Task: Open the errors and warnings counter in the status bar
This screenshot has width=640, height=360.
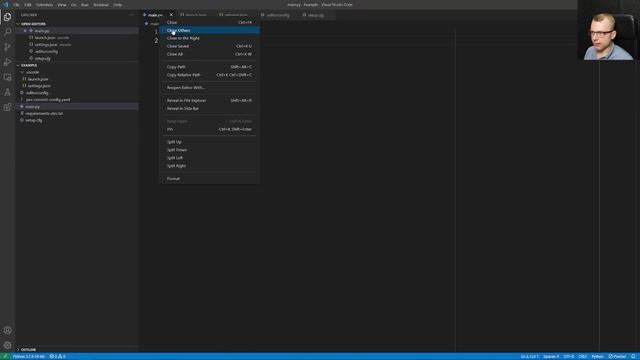Action: point(58,356)
